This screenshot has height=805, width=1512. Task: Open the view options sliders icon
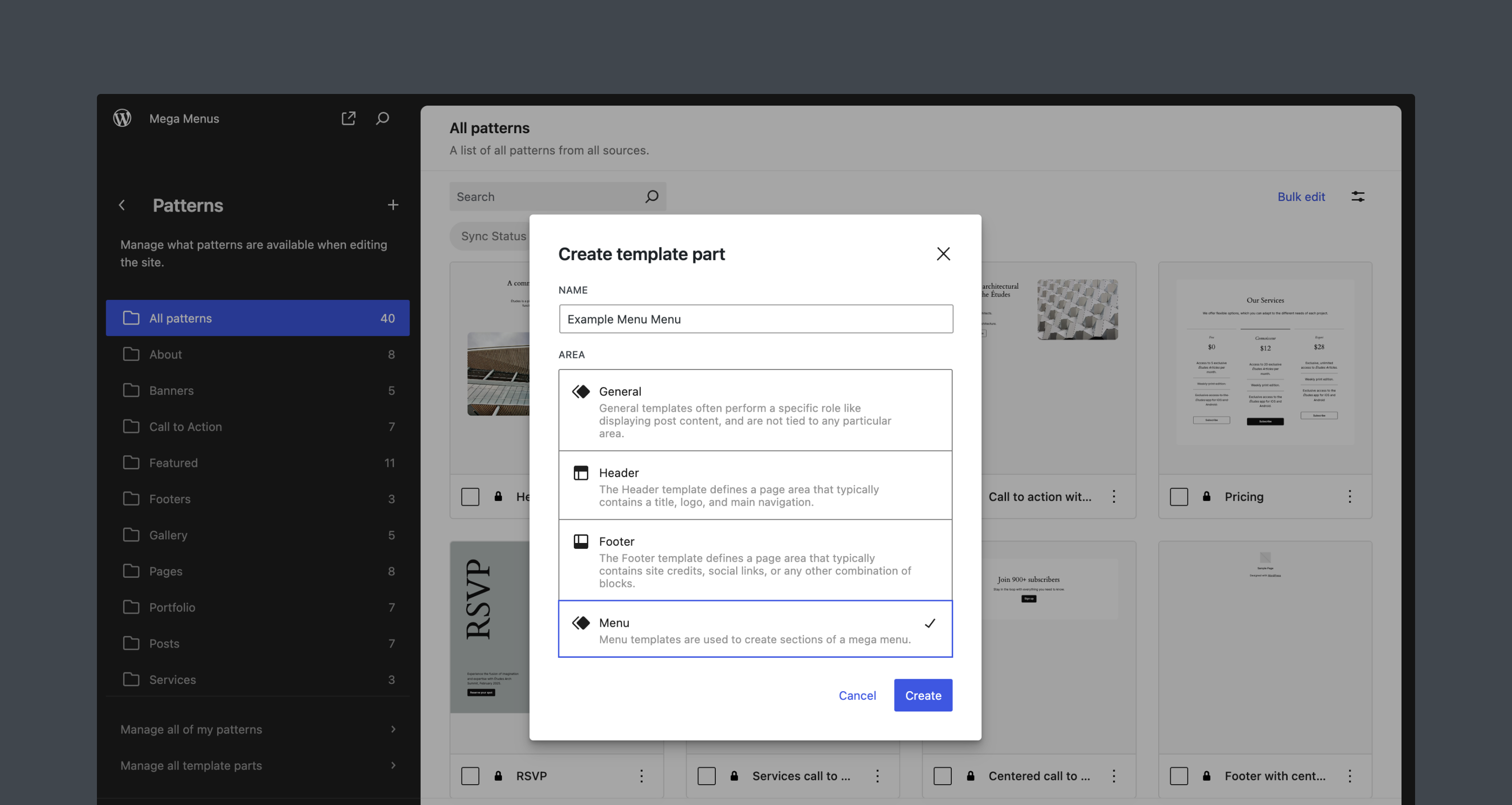tap(1357, 197)
